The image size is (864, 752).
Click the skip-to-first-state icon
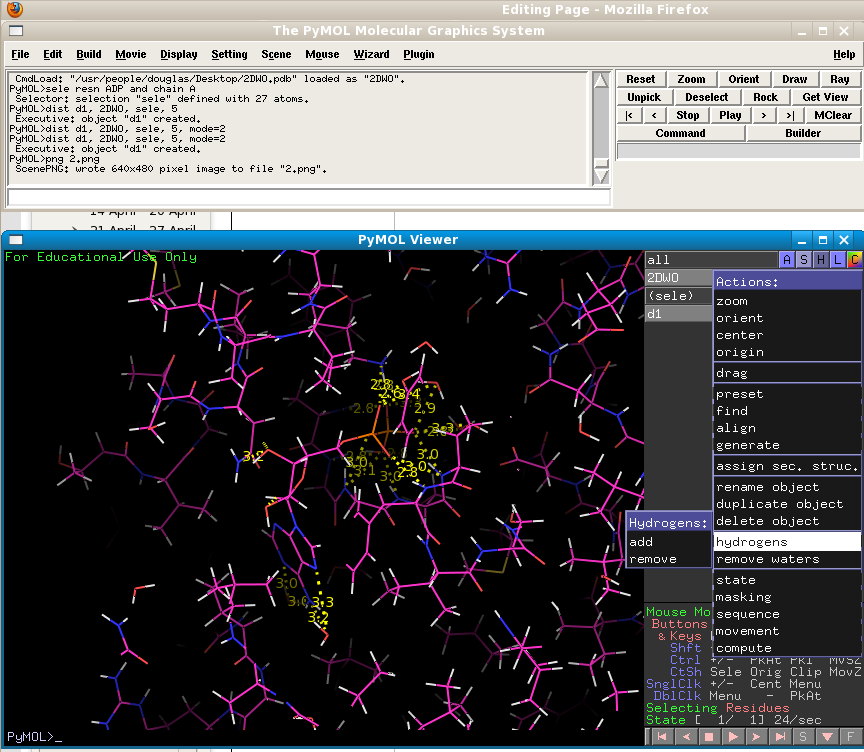661,737
